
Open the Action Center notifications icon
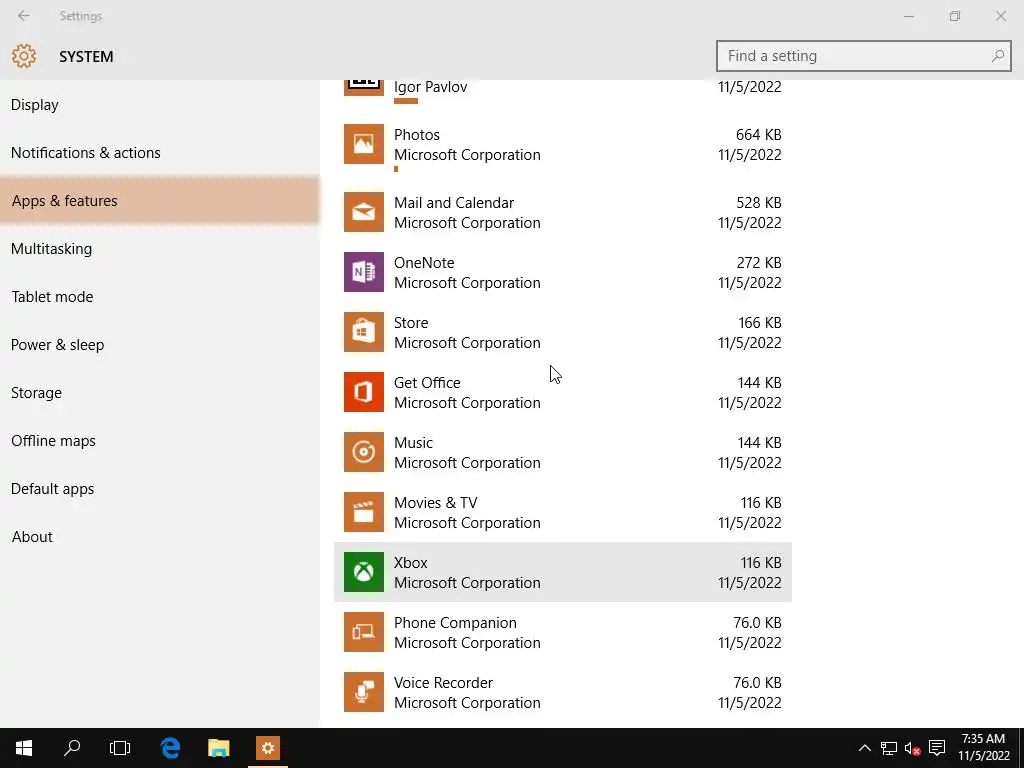coord(937,748)
